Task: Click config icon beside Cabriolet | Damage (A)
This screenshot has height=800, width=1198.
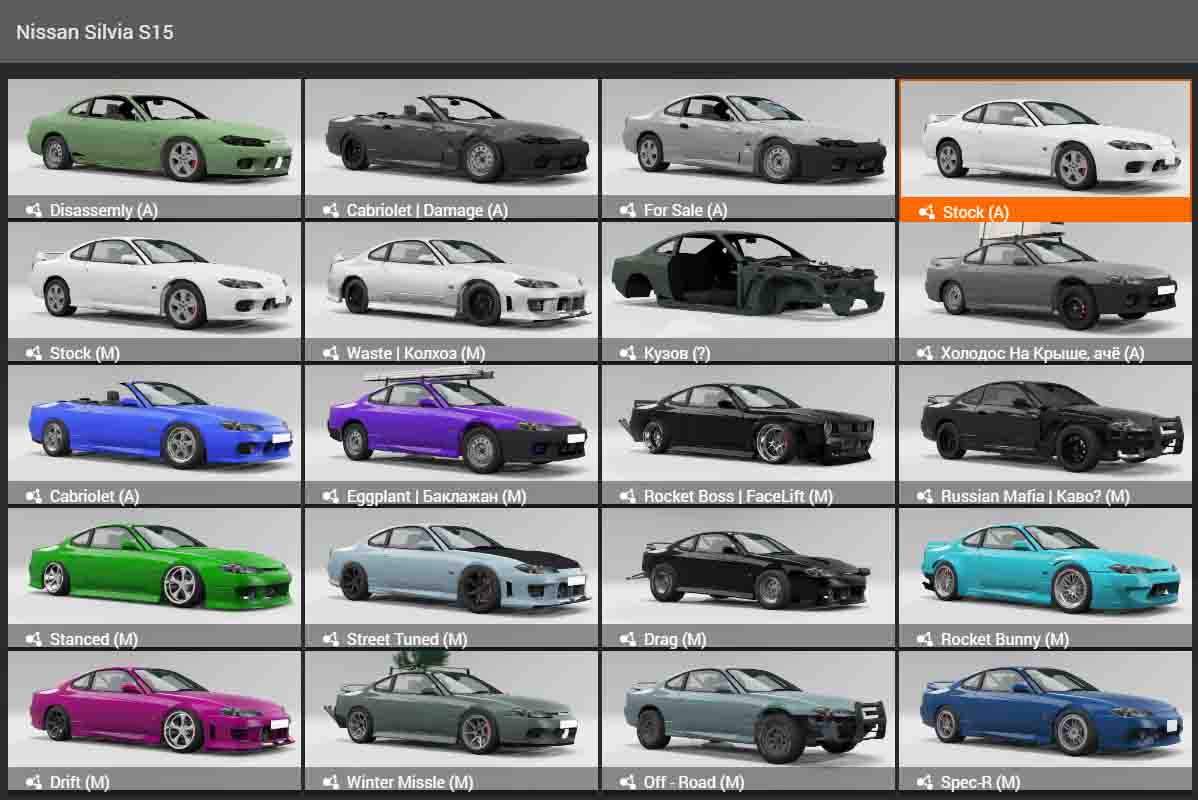Action: coord(330,210)
